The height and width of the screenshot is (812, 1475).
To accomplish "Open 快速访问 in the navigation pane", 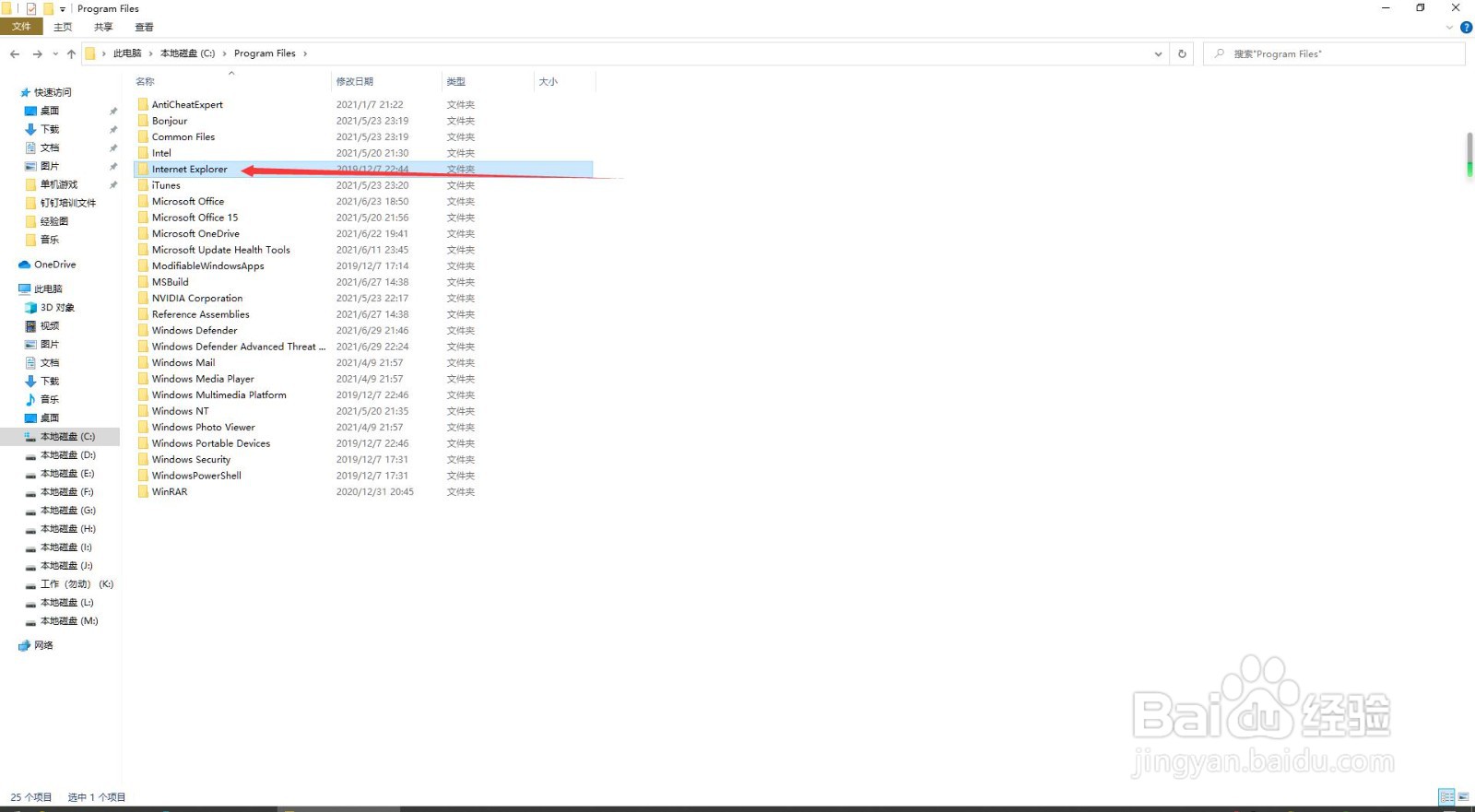I will tap(52, 92).
